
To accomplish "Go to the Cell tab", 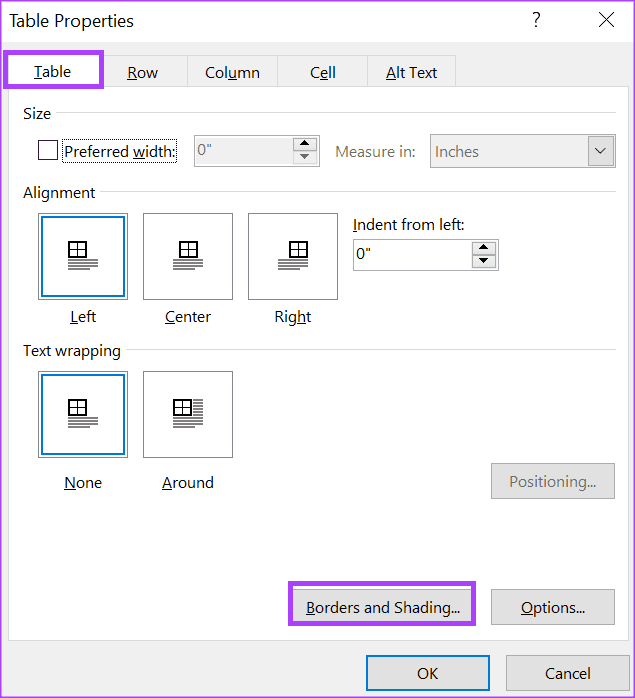I will pos(322,73).
